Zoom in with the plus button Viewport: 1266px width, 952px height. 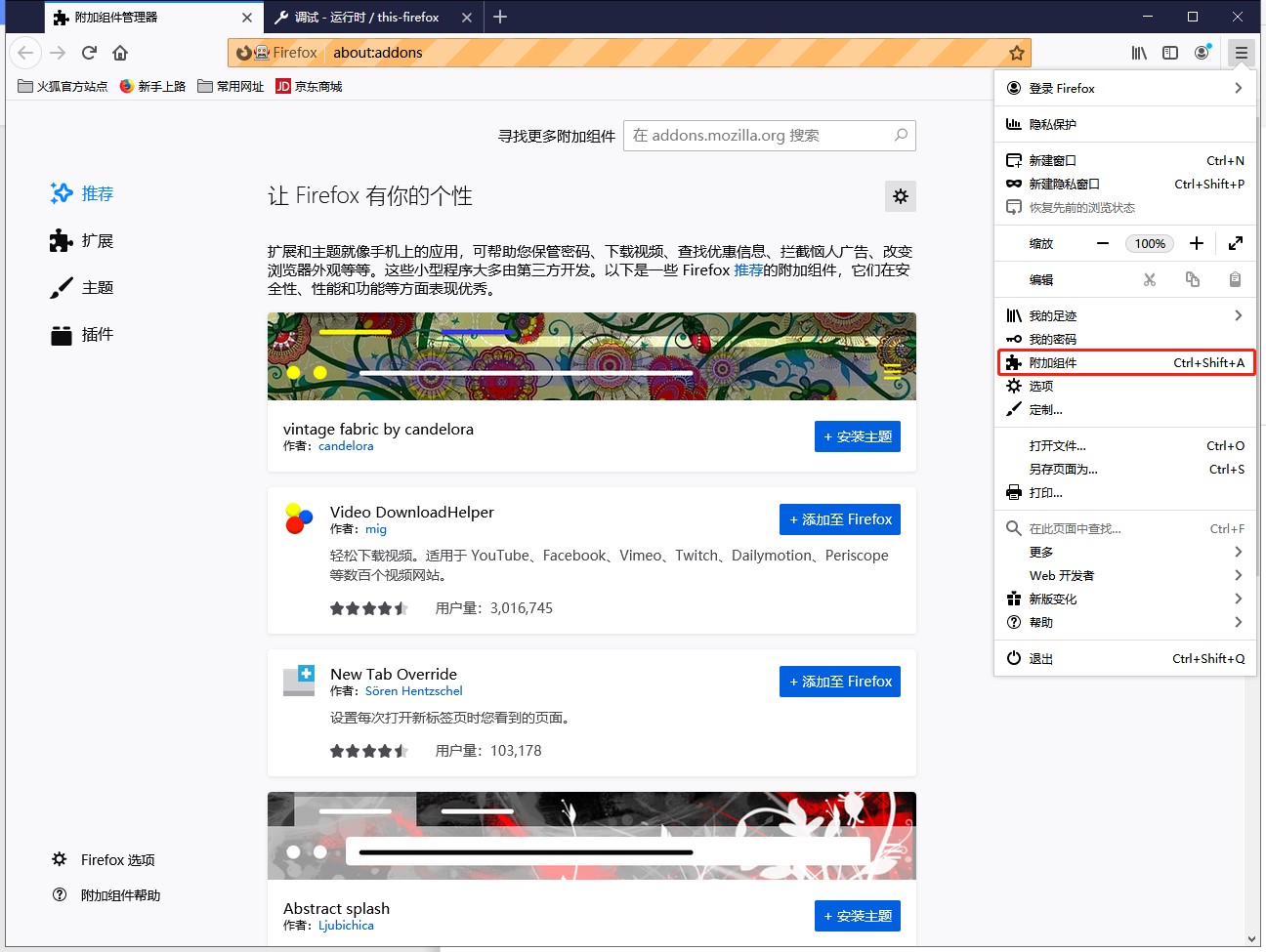click(x=1197, y=243)
